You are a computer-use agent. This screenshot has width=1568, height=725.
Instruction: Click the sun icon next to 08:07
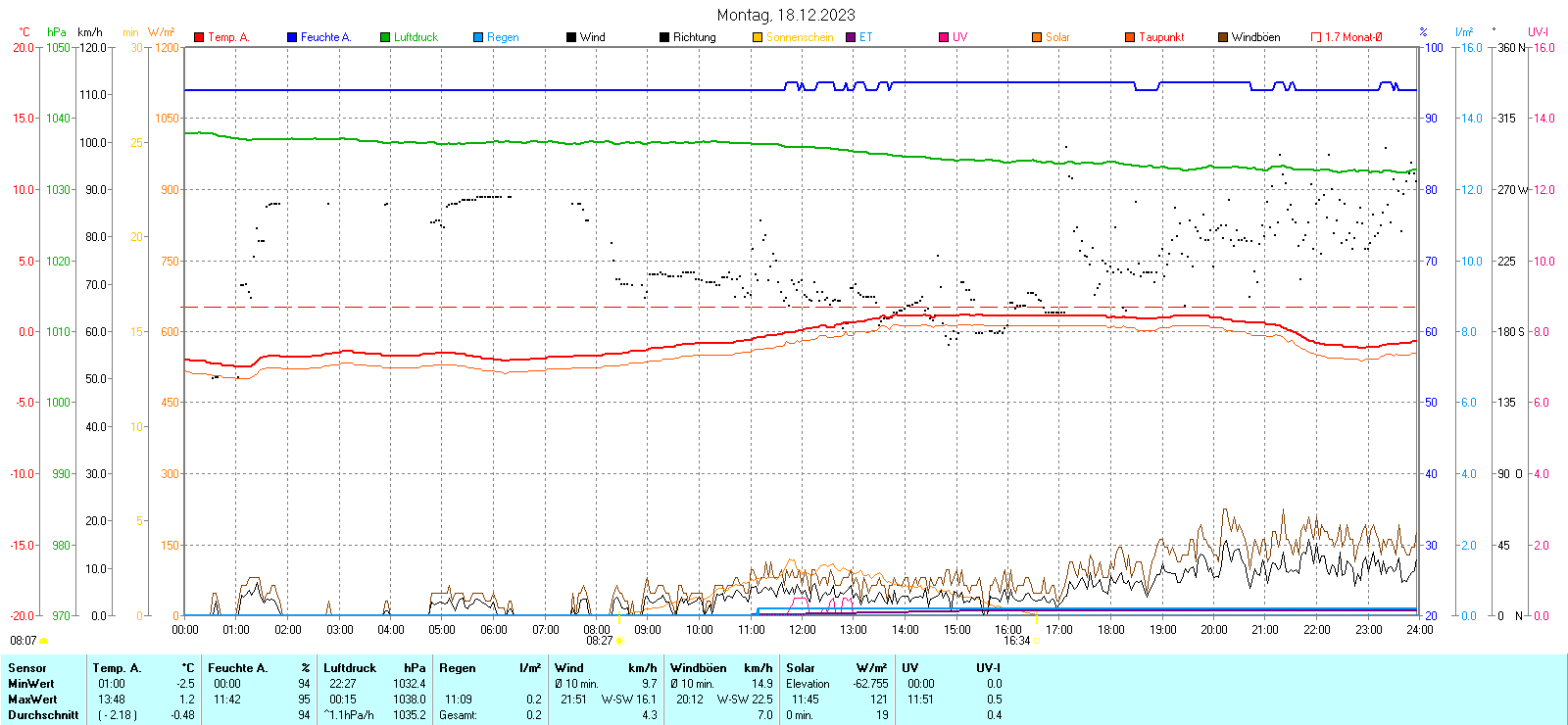point(43,641)
